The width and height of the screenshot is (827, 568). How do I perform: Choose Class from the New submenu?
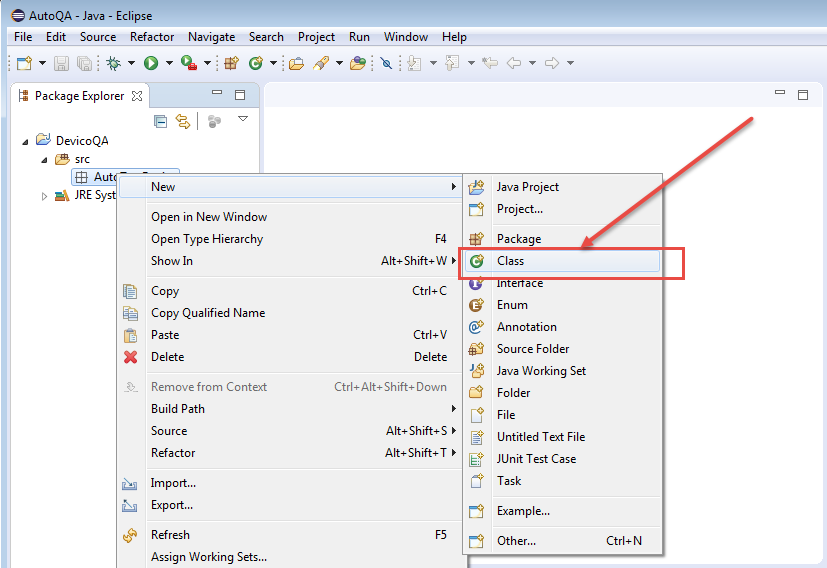click(562, 261)
